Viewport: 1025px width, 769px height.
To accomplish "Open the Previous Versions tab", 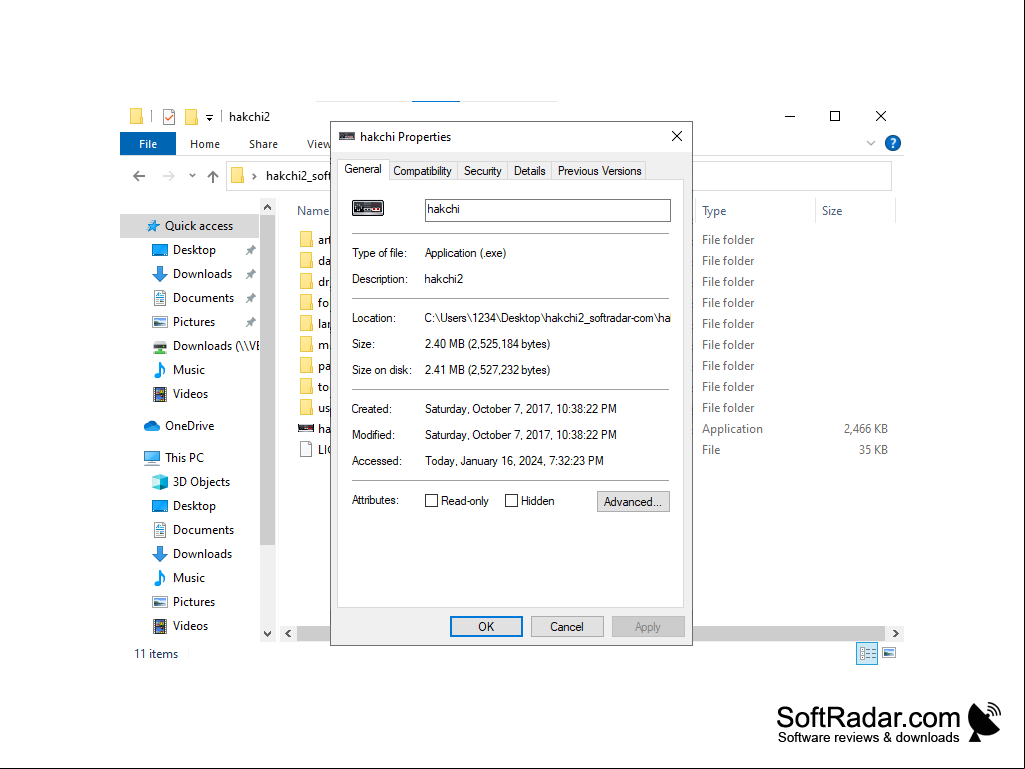I will 599,171.
